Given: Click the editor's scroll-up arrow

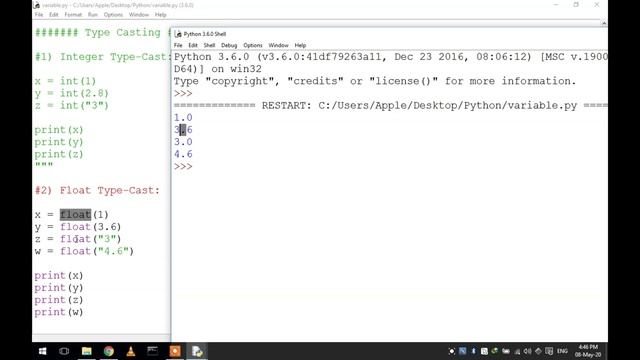Looking at the screenshot, I should click(x=604, y=24).
